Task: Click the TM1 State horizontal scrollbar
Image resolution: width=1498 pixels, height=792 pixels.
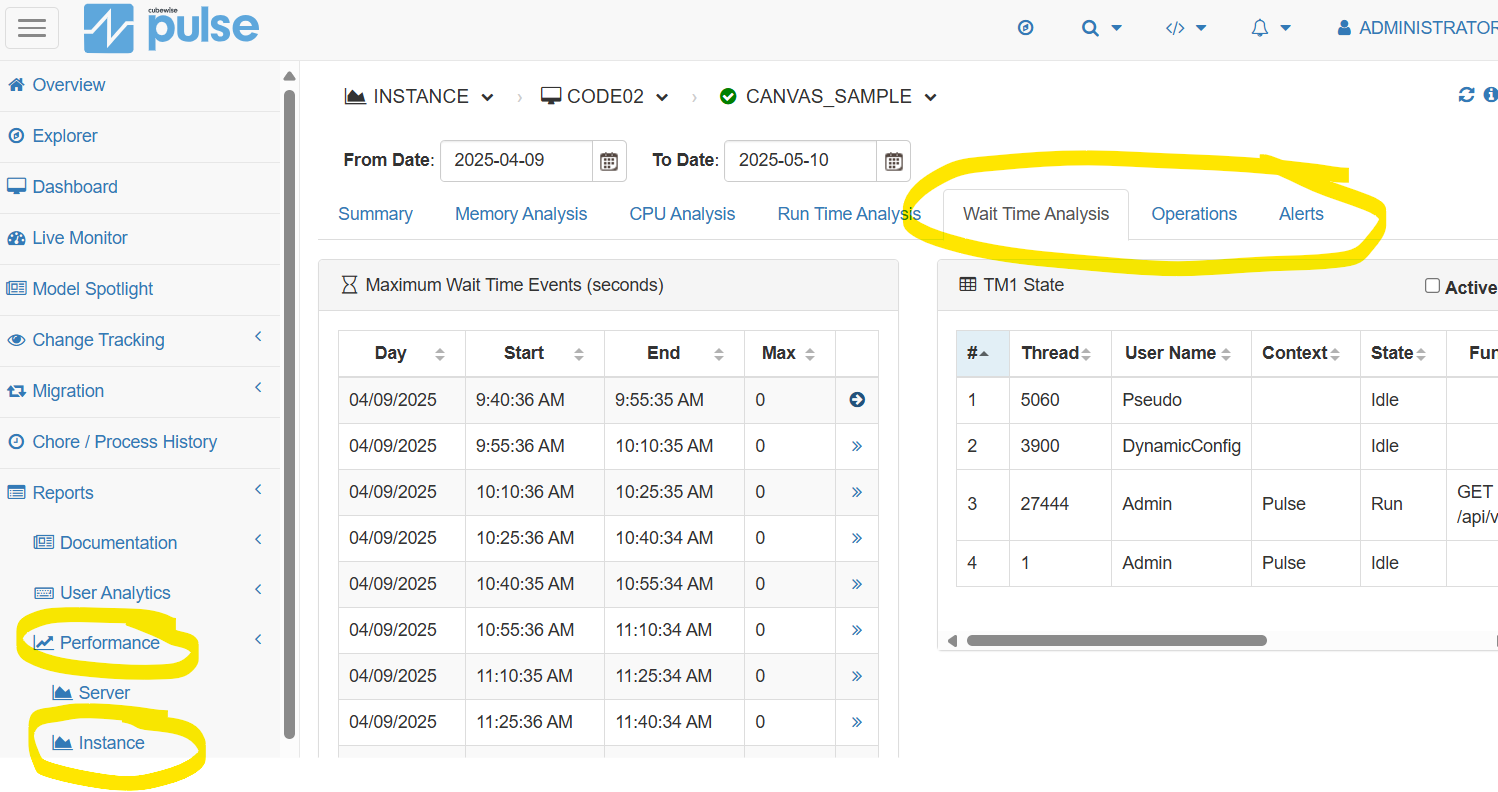Action: pyautogui.click(x=1116, y=640)
